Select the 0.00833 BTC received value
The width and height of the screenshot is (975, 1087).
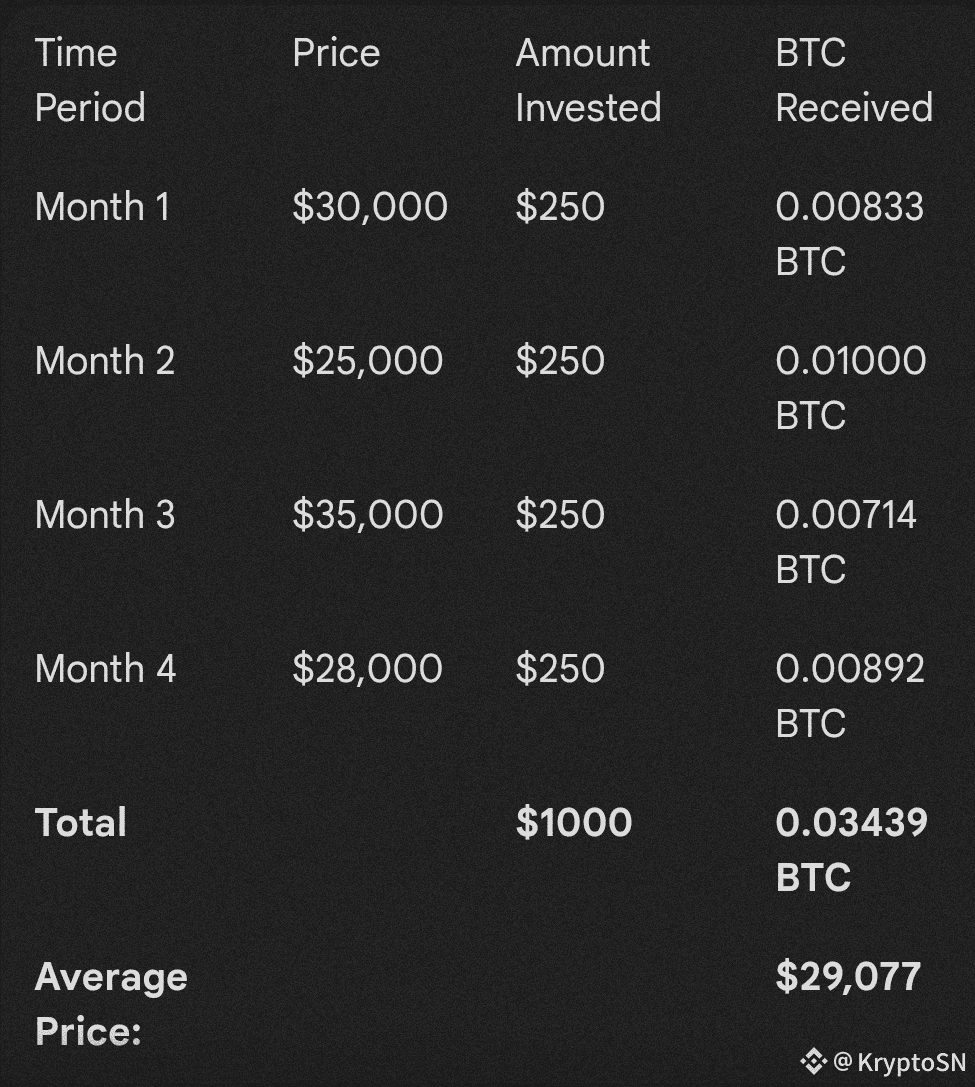(x=849, y=234)
